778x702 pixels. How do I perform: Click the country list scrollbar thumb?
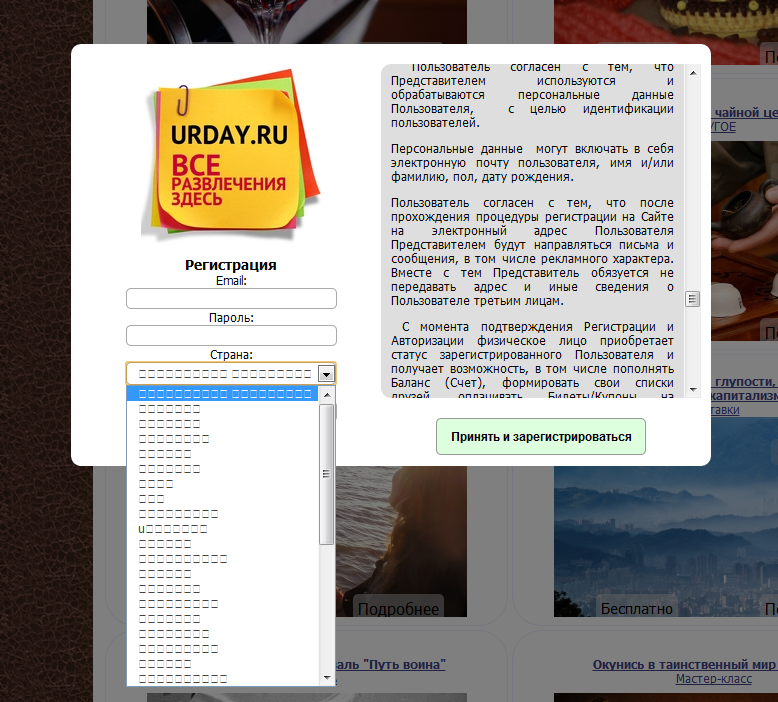(x=326, y=474)
